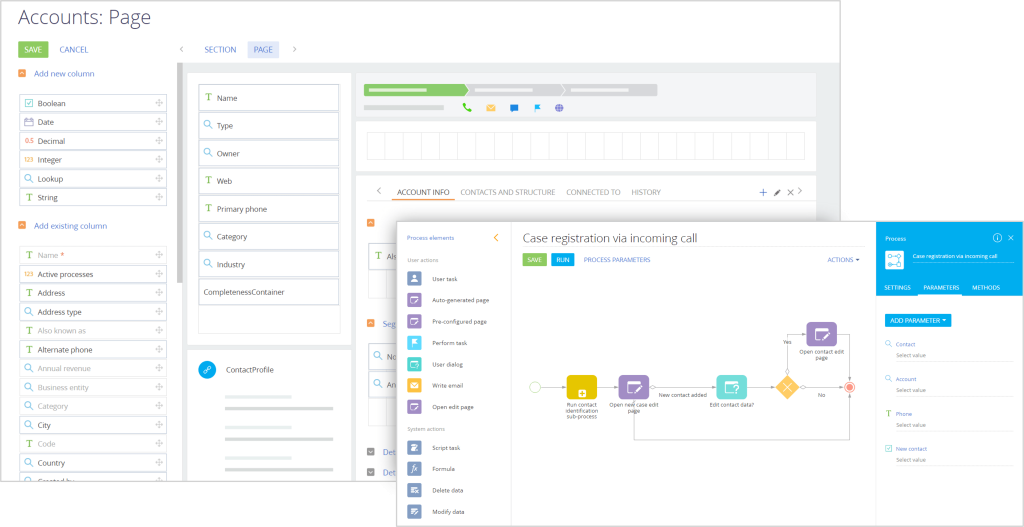Click the red end event circle
Screen dimensions: 1024x527
point(849,387)
